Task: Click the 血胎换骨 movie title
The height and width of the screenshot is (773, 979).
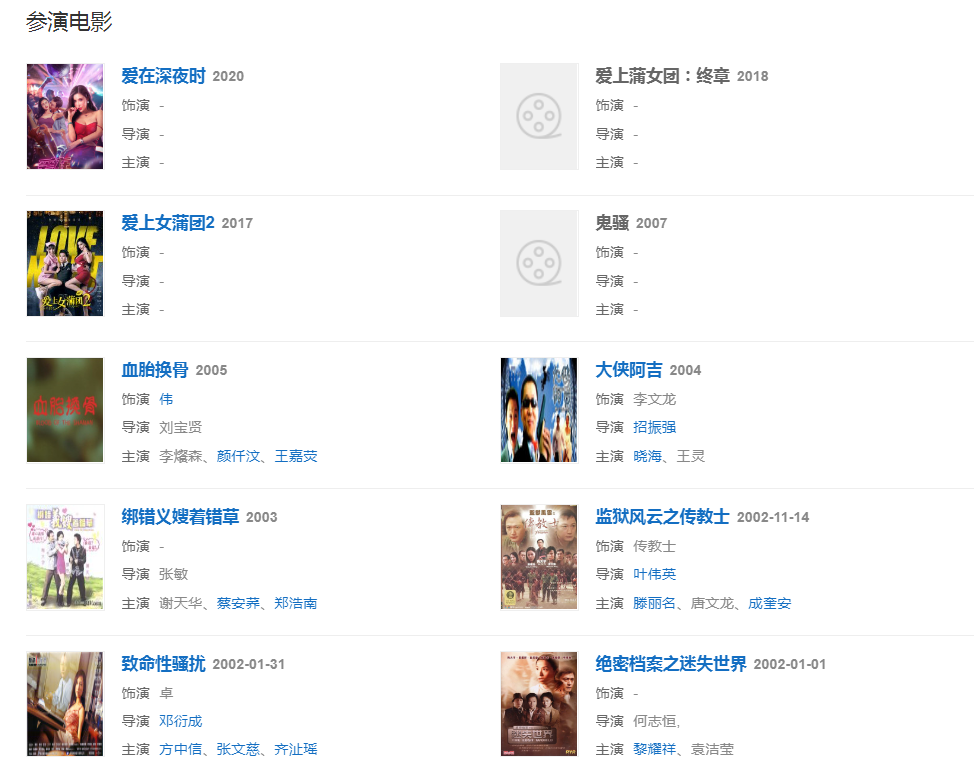Action: point(155,370)
